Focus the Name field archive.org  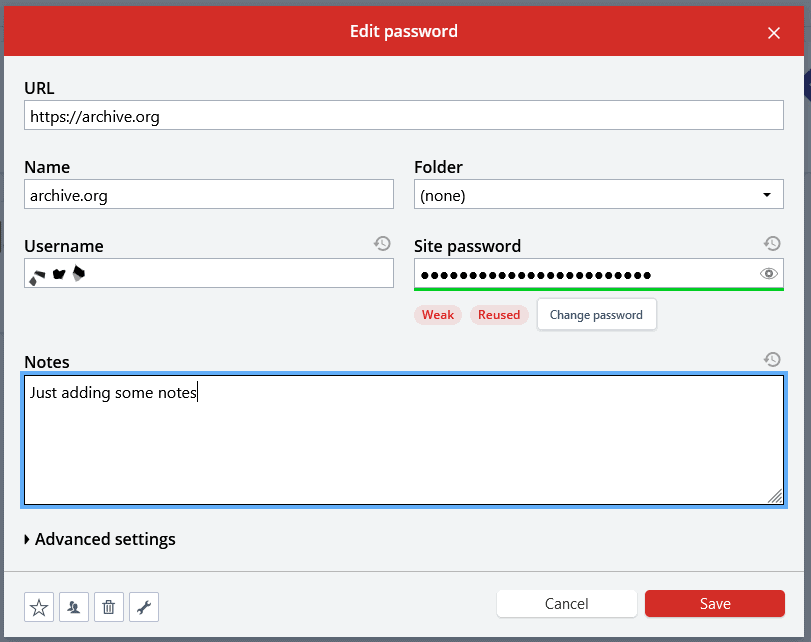208,195
